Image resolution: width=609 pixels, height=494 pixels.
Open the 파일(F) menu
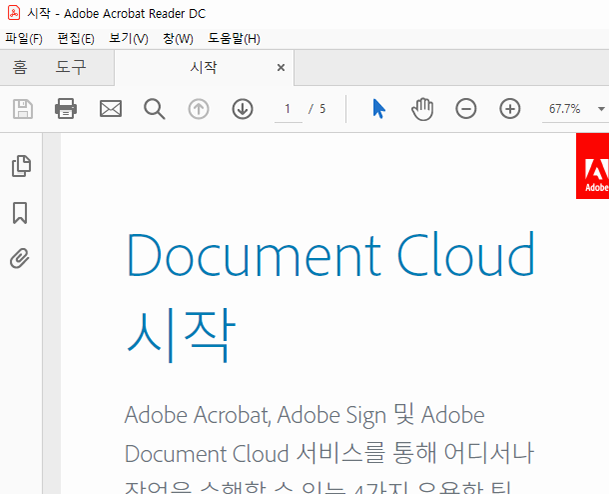[24, 38]
